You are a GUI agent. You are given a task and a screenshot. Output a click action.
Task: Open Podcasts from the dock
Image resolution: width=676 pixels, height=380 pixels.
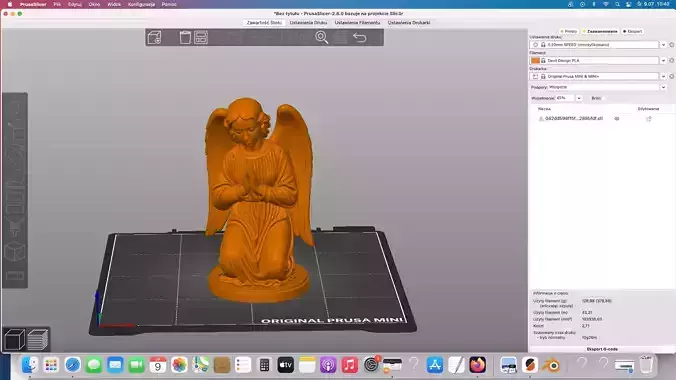(328, 365)
